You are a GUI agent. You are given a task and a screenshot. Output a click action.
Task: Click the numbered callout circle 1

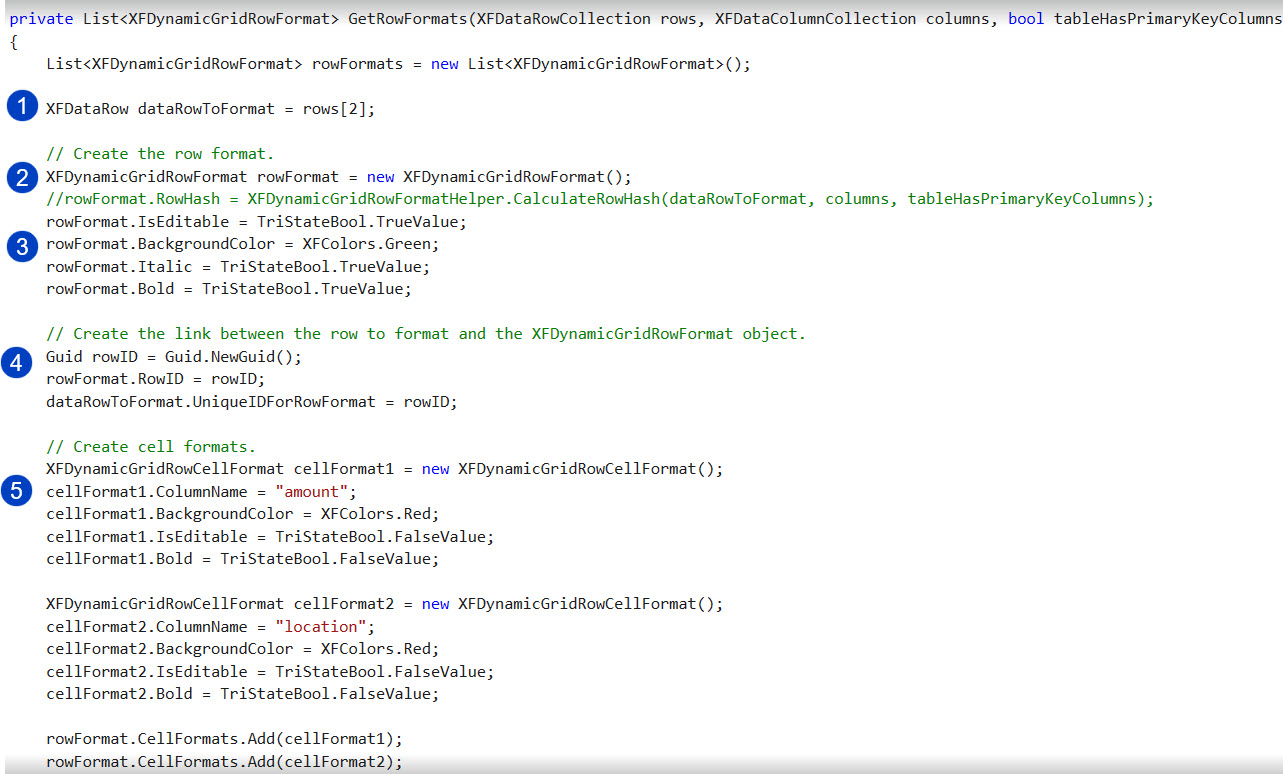point(22,106)
